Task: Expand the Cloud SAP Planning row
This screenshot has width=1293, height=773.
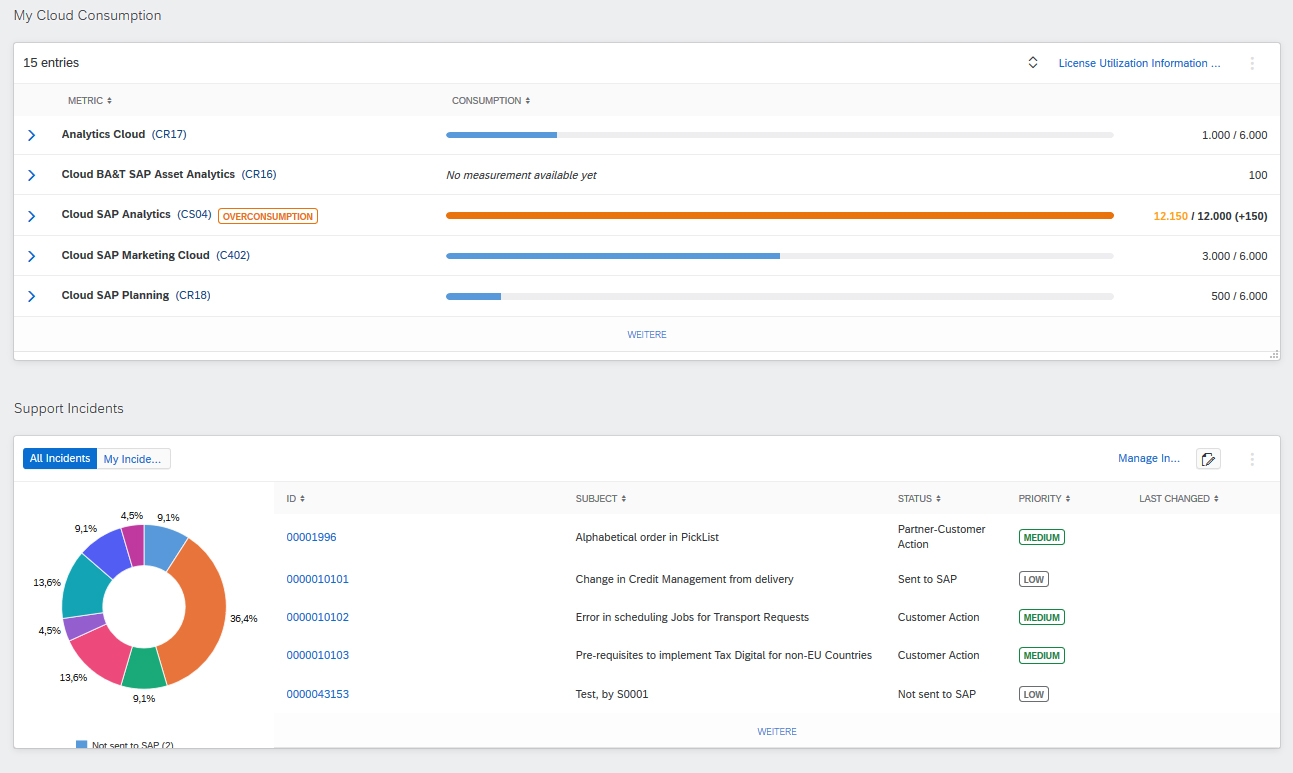Action: 31,296
